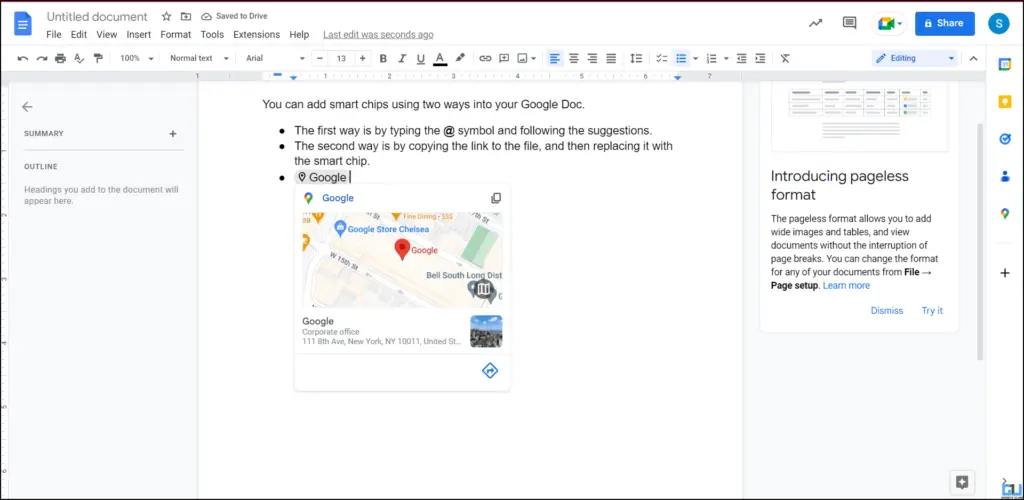Open Google Meet call dropdown
Screen dimensions: 1024x500
(889, 23)
